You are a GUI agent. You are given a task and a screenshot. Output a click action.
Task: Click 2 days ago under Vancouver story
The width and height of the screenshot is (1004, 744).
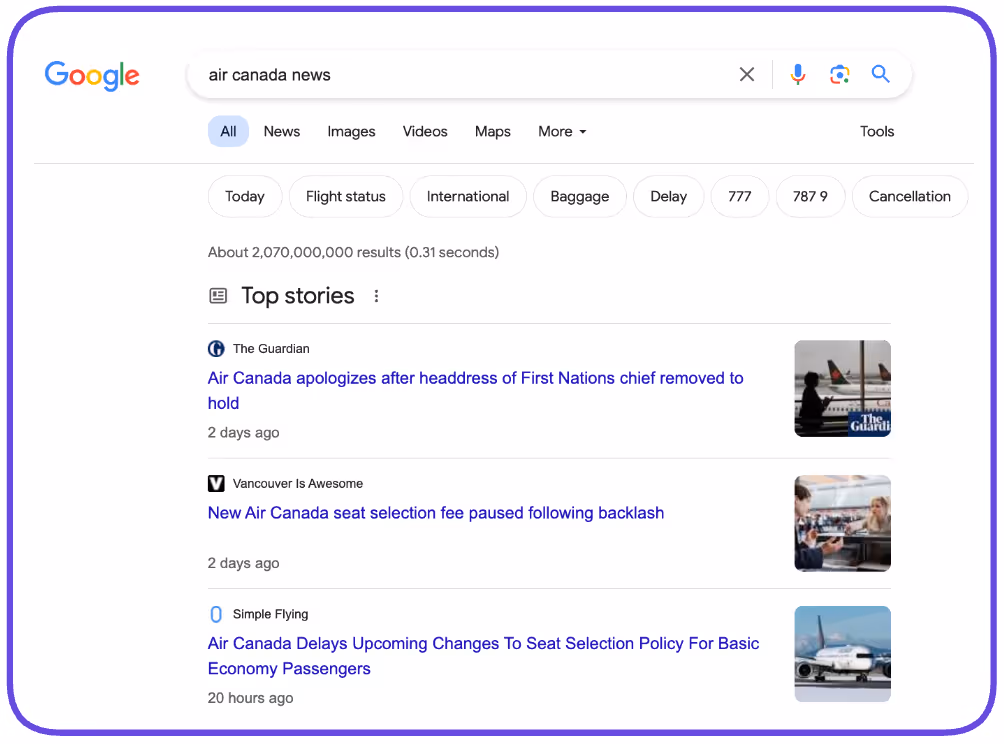coord(243,563)
